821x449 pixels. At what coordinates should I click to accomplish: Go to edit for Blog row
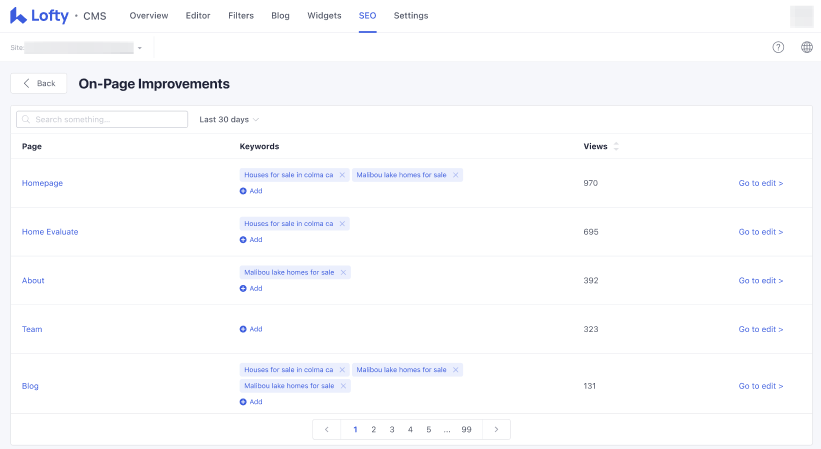click(x=761, y=386)
